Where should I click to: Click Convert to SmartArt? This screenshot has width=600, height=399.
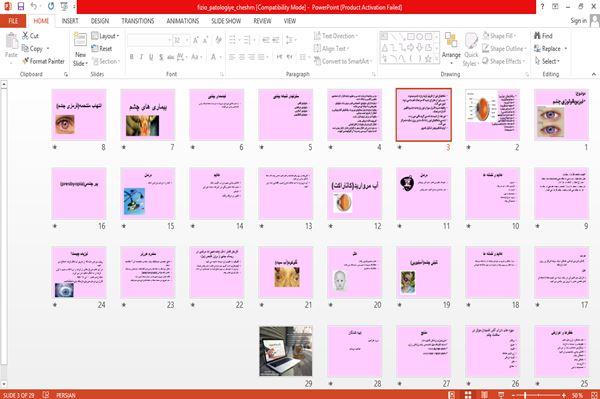point(343,61)
